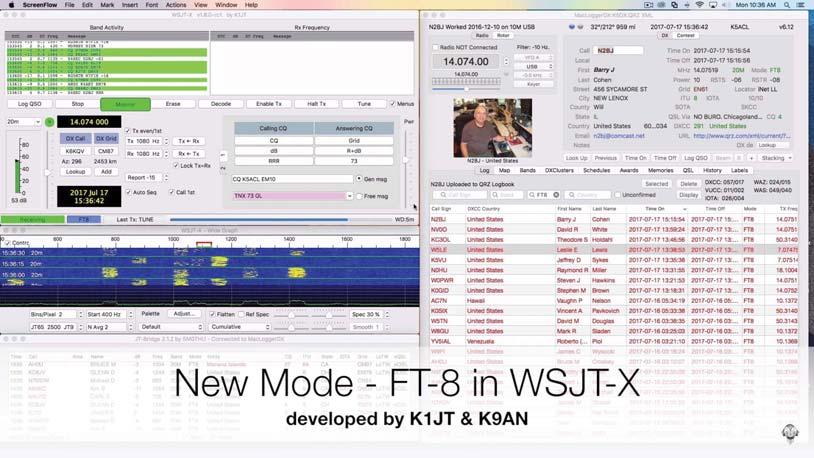Open the Actions menu
Viewport: 814px width, 458px height.
[176, 5]
